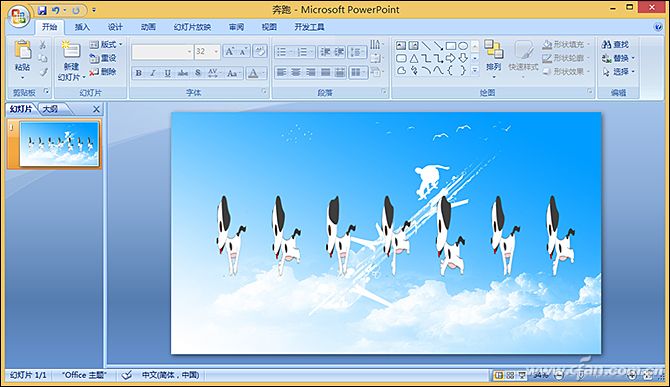
Task: Click the Decrease Indent icon
Action: [x=325, y=52]
